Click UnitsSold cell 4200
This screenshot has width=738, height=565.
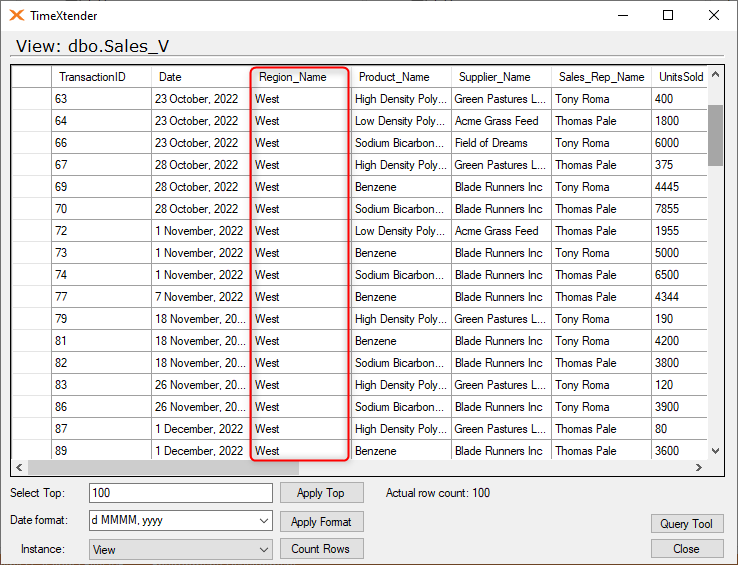point(679,341)
